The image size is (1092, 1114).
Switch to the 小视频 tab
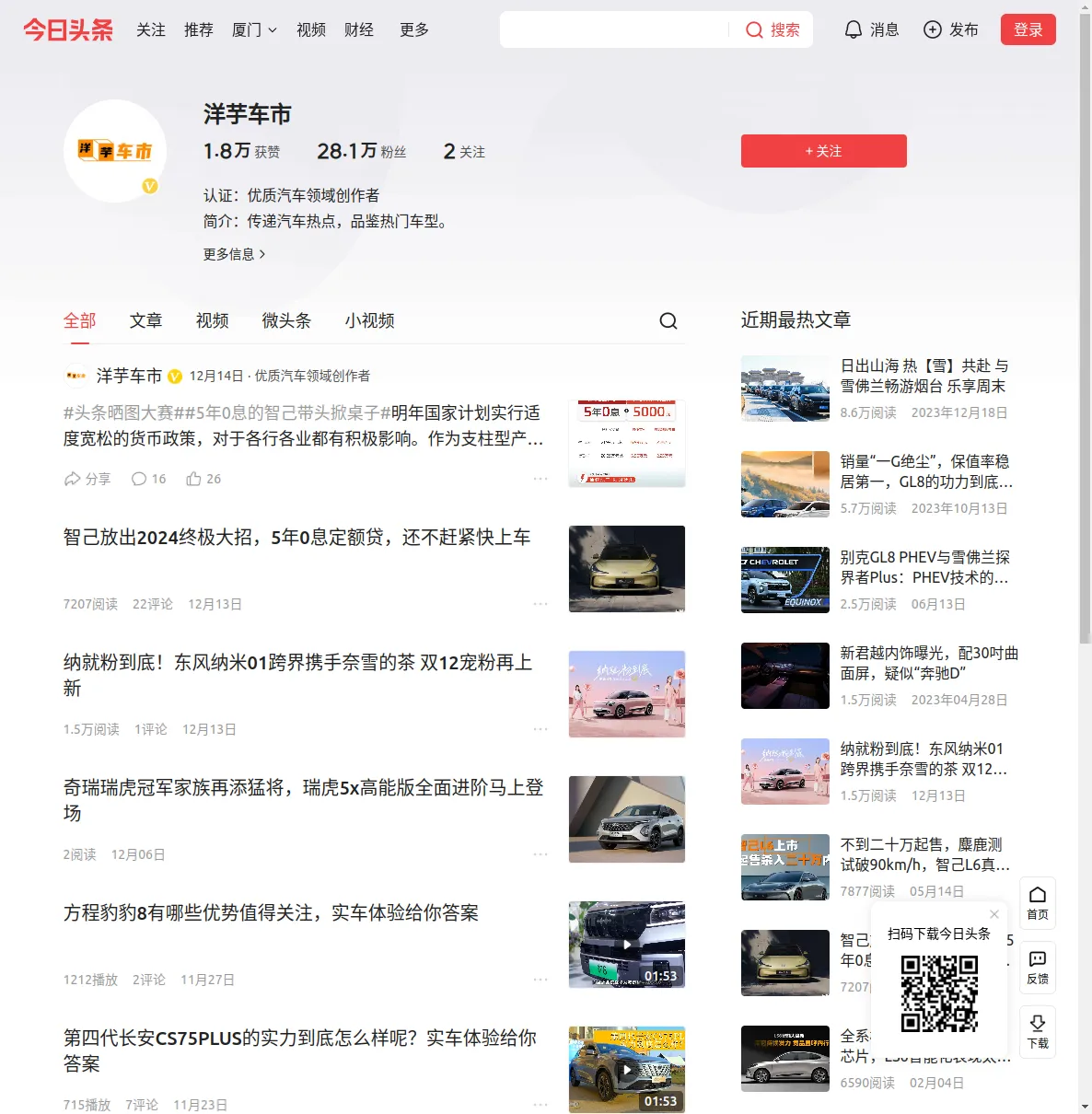[370, 320]
